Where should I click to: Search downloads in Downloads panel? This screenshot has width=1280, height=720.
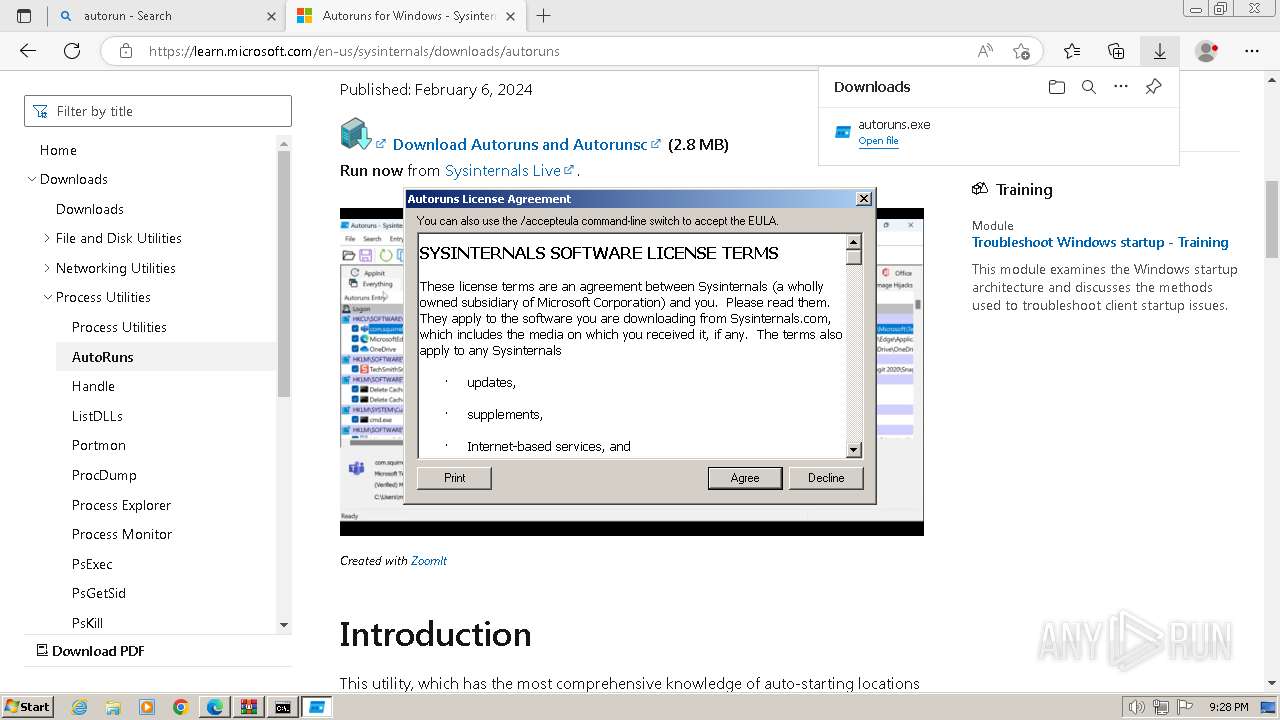coord(1089,87)
